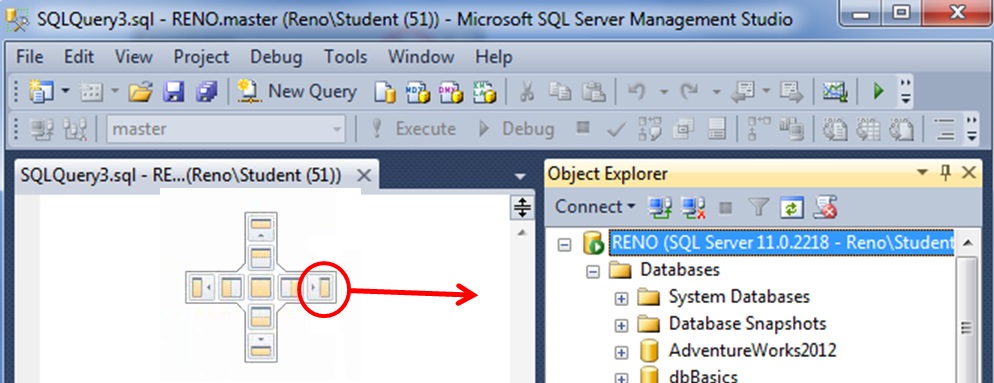Display the Estimated Execution Plan

pyautogui.click(x=649, y=129)
